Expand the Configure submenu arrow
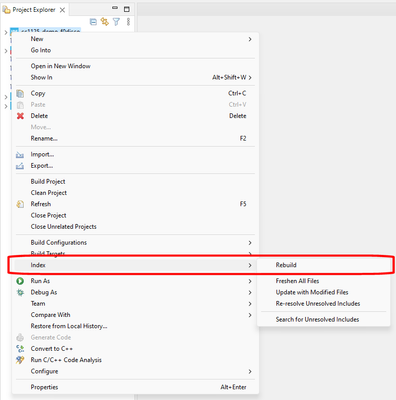Viewport: 396px width, 400px height. pyautogui.click(x=250, y=371)
